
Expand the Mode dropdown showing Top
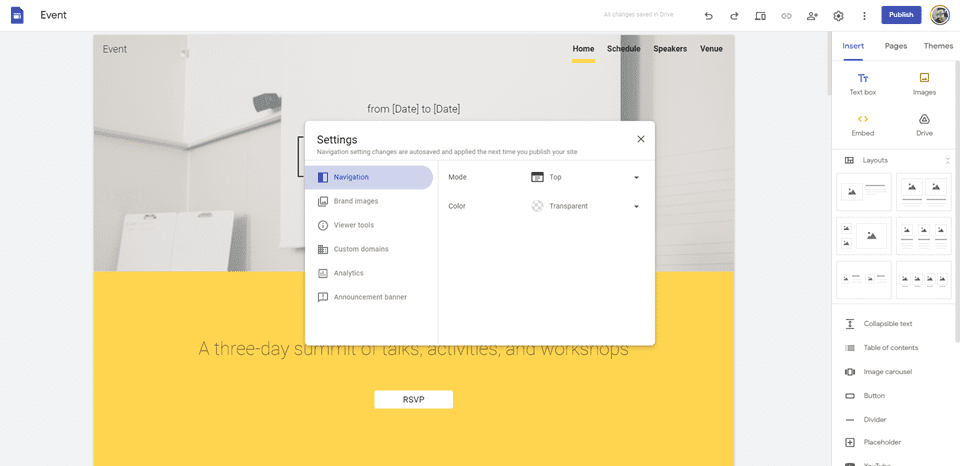click(585, 177)
